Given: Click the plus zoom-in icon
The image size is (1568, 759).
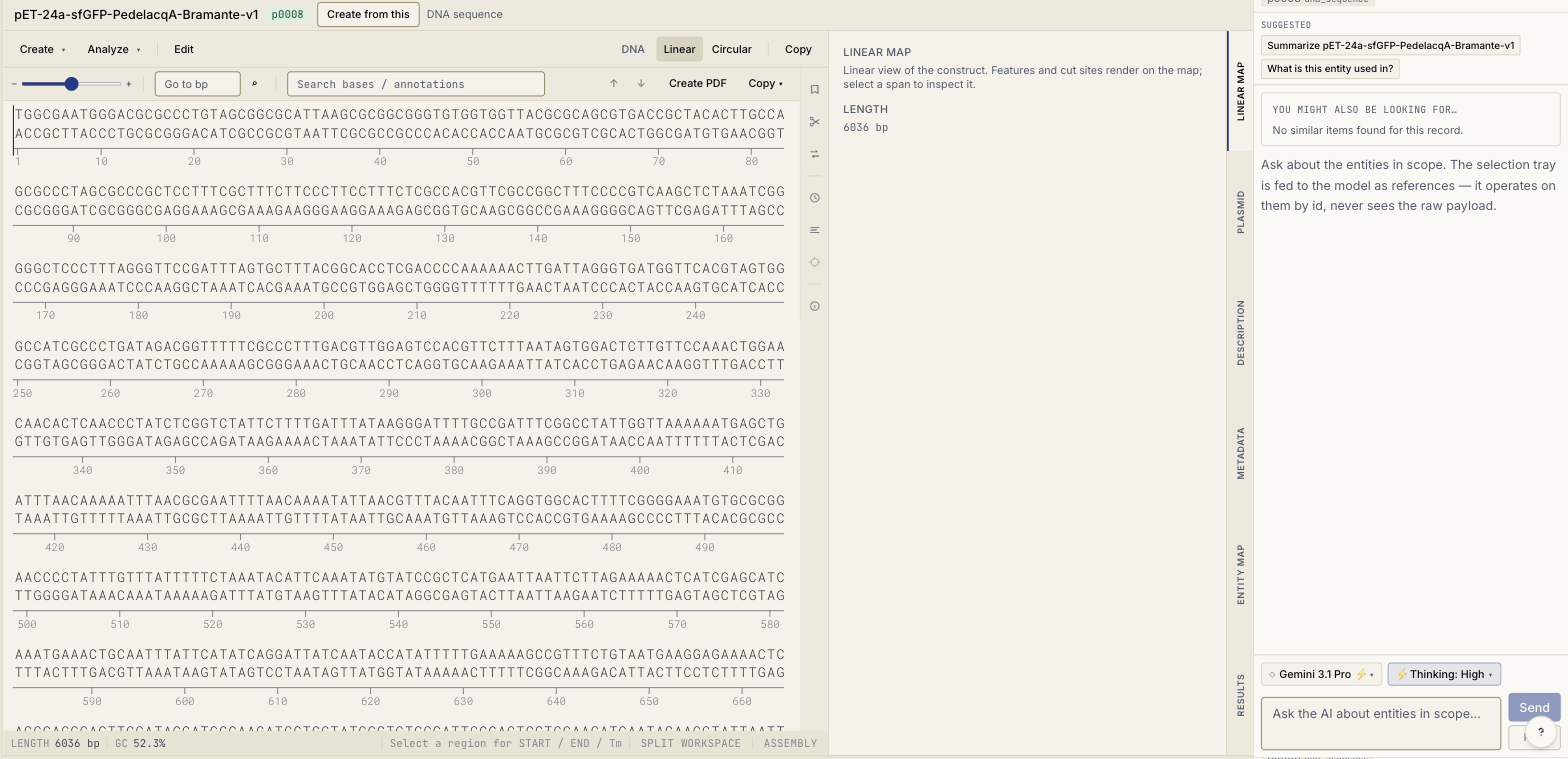Looking at the screenshot, I should pyautogui.click(x=129, y=84).
